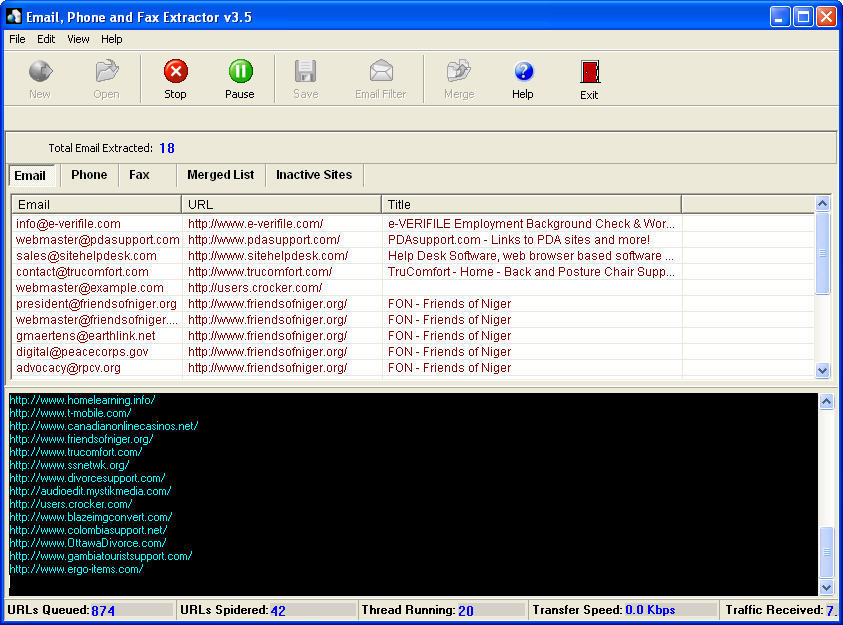The width and height of the screenshot is (843, 625).
Task: Open the Help documentation
Action: click(x=522, y=78)
